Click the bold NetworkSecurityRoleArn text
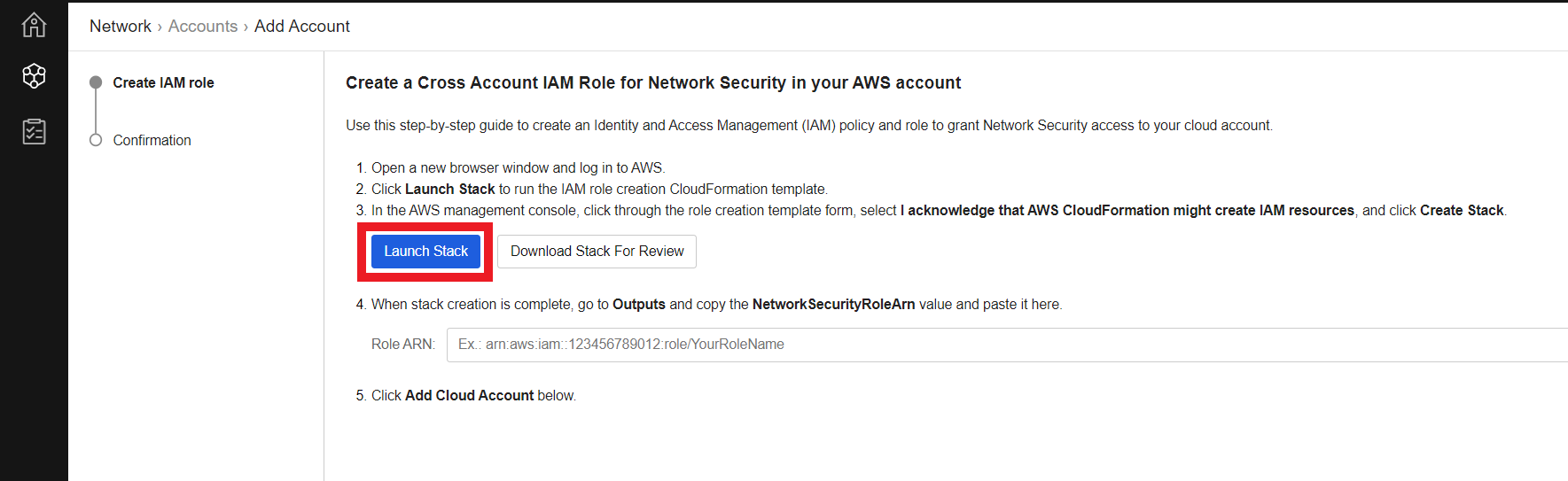This screenshot has height=481, width=1568. click(833, 304)
